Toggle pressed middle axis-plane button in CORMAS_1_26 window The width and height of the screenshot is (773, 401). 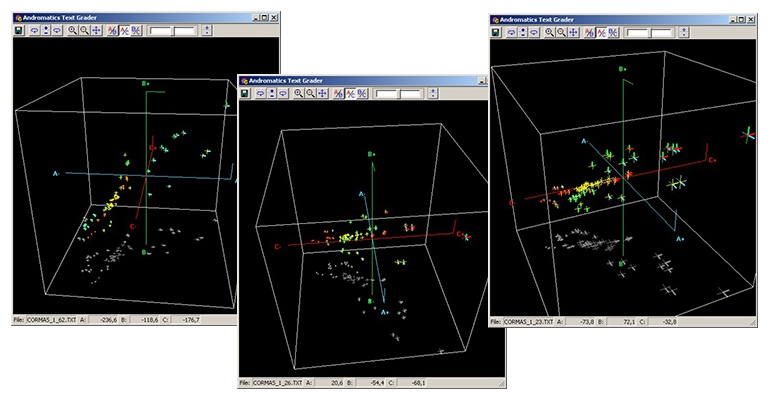[x=350, y=93]
